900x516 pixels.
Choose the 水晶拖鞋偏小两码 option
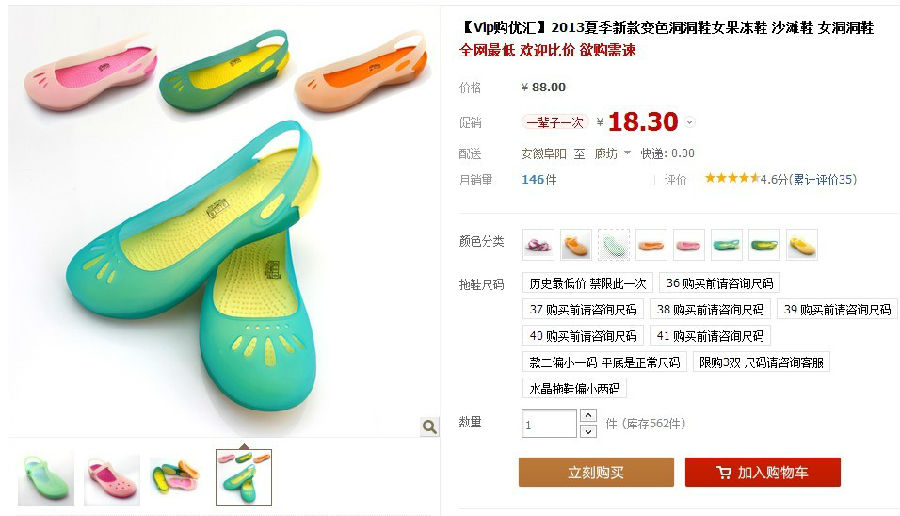coord(574,389)
